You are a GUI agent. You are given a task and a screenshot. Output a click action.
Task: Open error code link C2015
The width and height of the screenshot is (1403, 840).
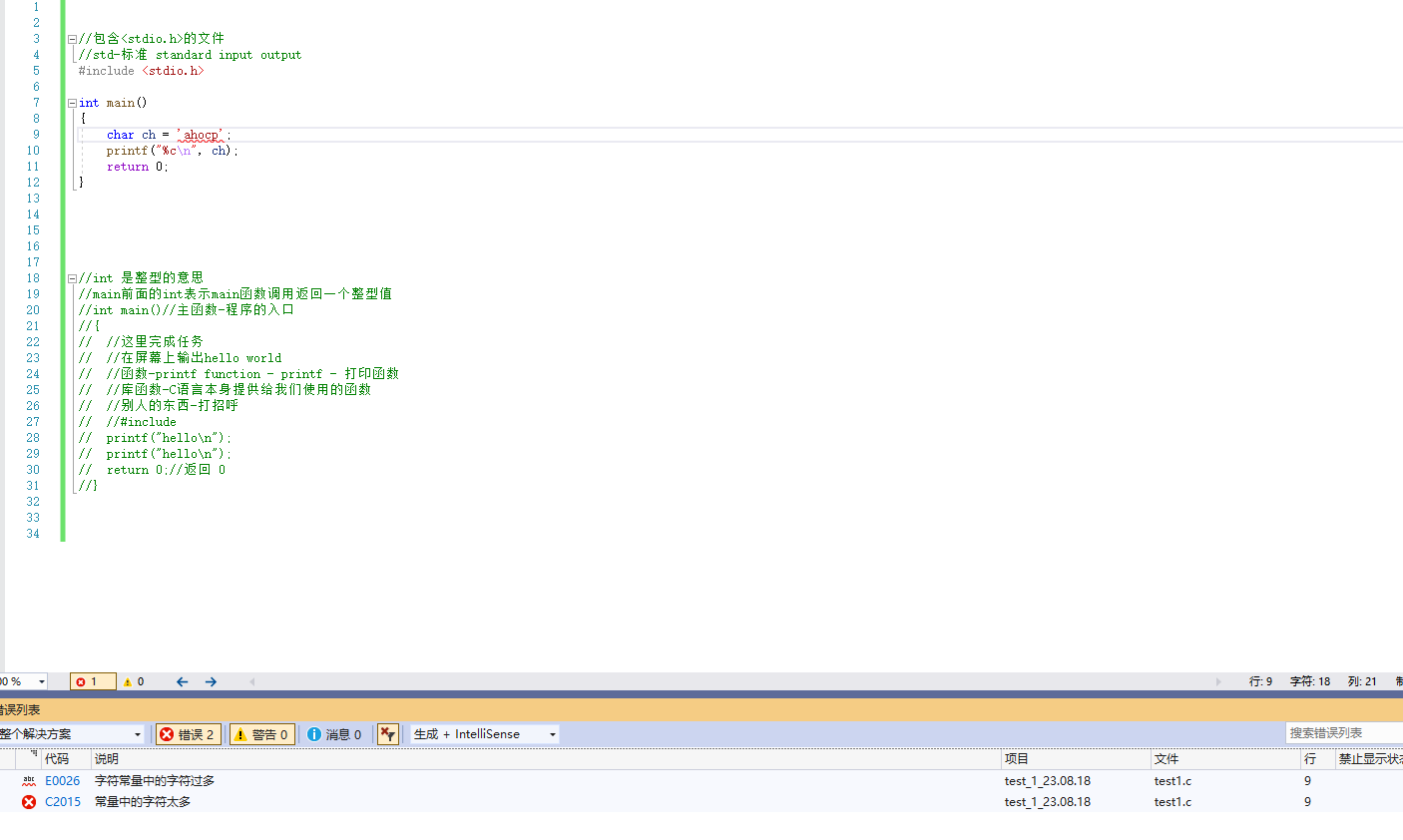(62, 802)
